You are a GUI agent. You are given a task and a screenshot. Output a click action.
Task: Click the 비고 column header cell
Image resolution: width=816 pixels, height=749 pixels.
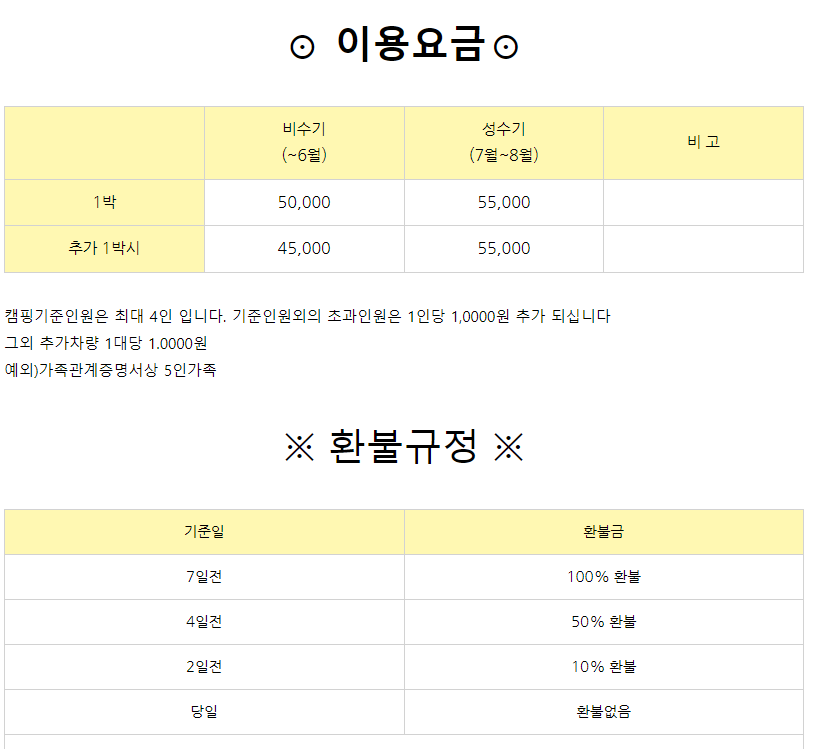[703, 142]
